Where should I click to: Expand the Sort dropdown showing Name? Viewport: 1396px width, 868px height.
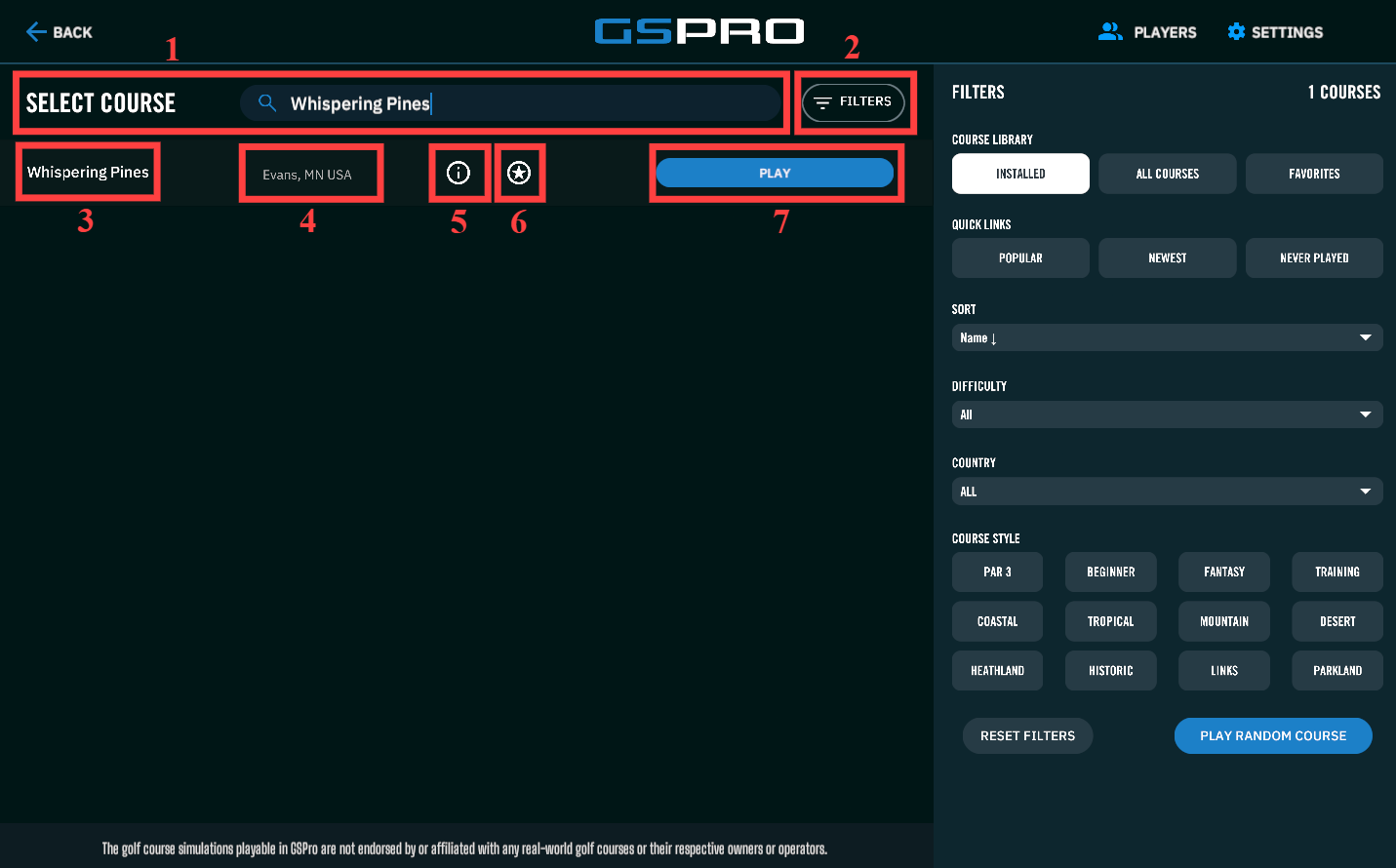[1167, 337]
